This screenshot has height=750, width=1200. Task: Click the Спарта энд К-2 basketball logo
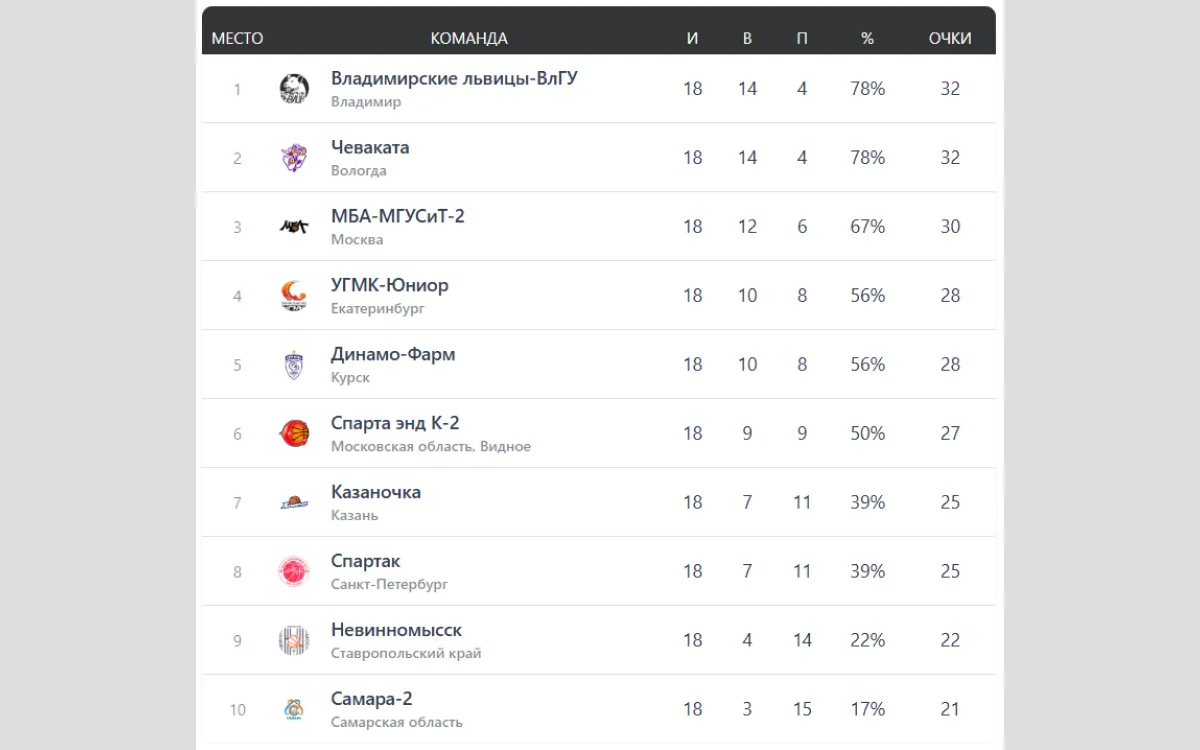[x=294, y=433]
